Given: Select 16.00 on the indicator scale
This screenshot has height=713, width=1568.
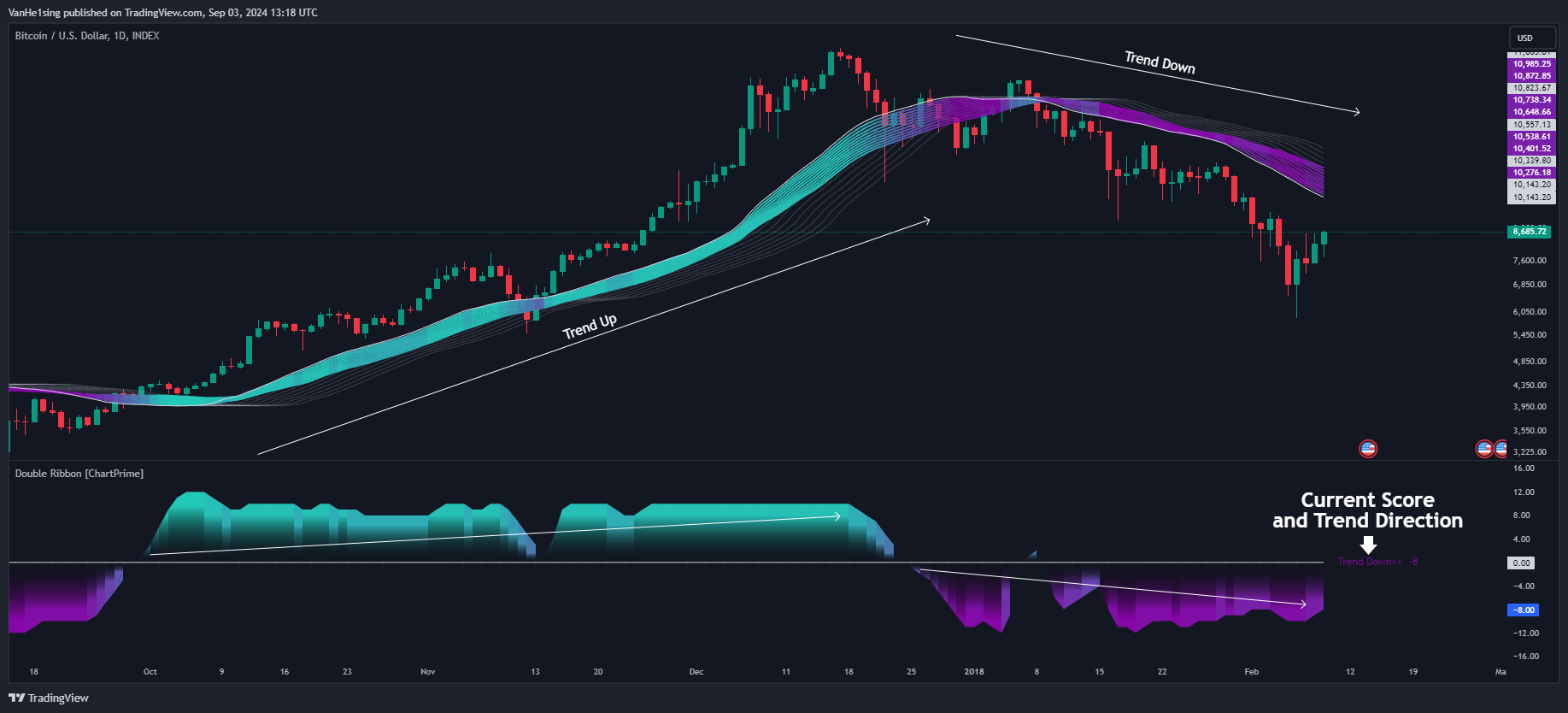Looking at the screenshot, I should tap(1524, 468).
